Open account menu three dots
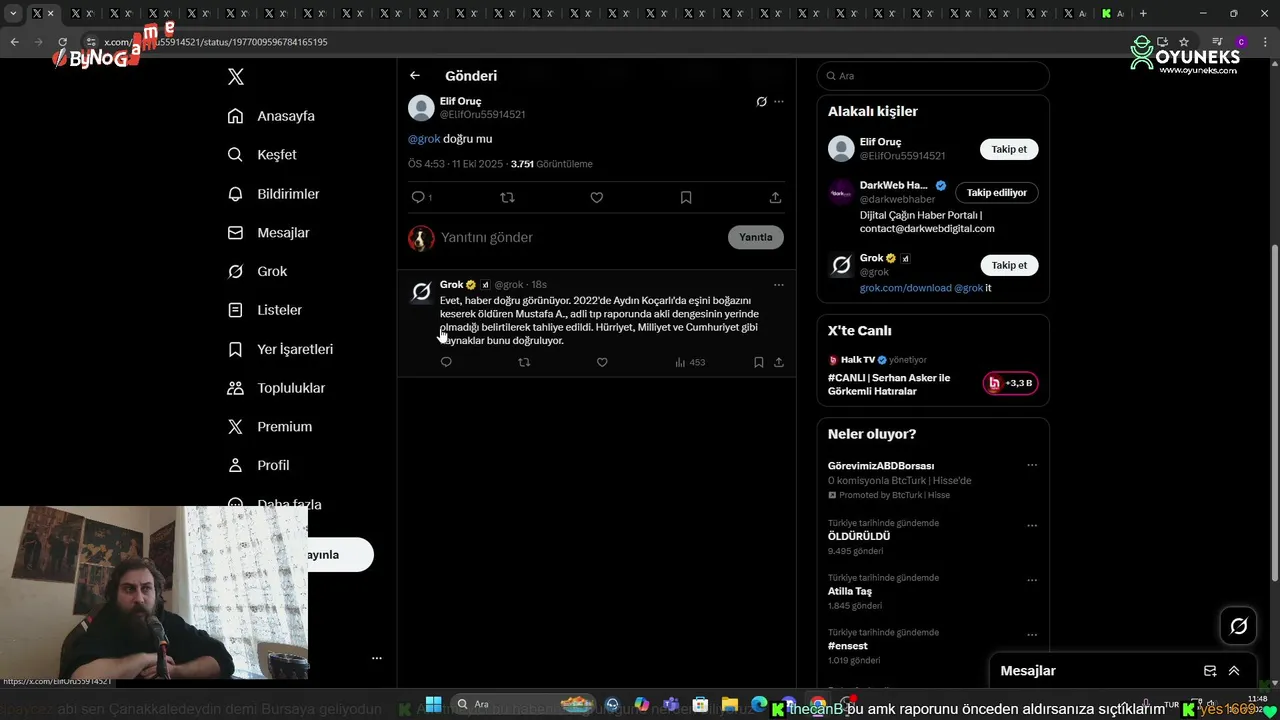1280x720 pixels. (x=377, y=659)
